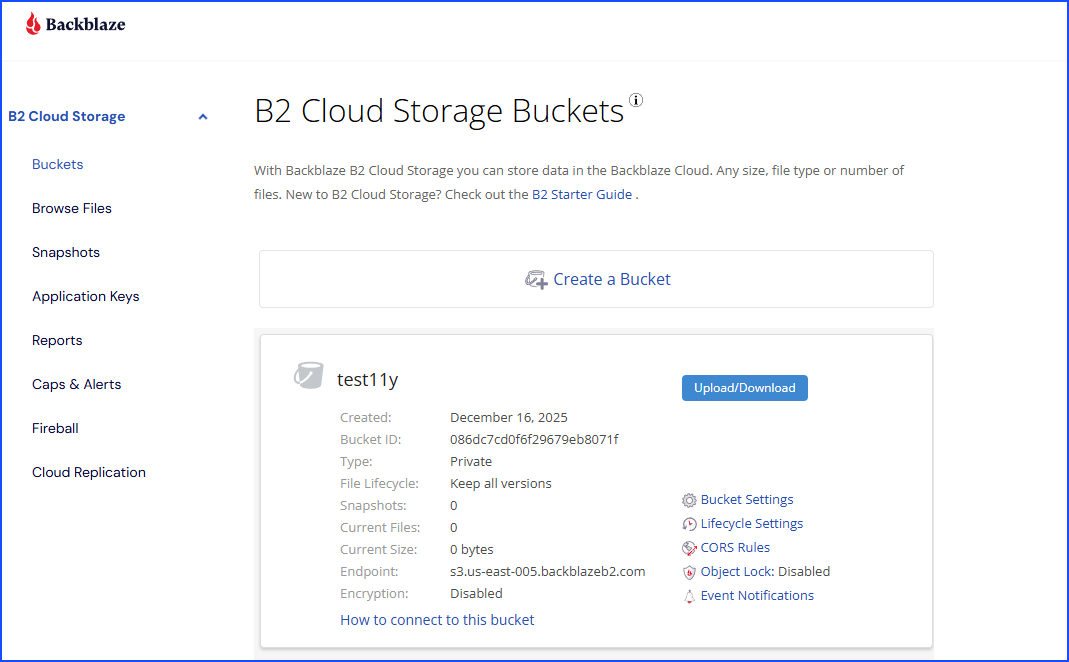Open the Lifecycle Settings link
This screenshot has width=1069, height=662.
751,523
